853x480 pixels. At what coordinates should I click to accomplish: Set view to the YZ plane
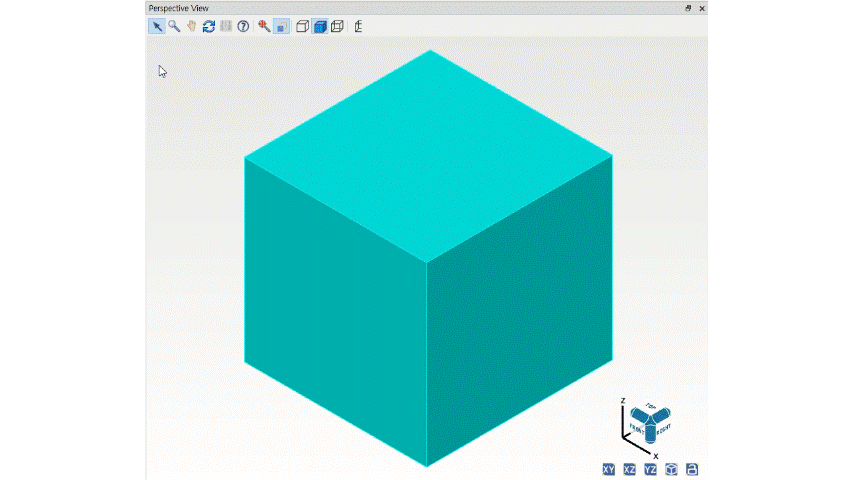(650, 469)
